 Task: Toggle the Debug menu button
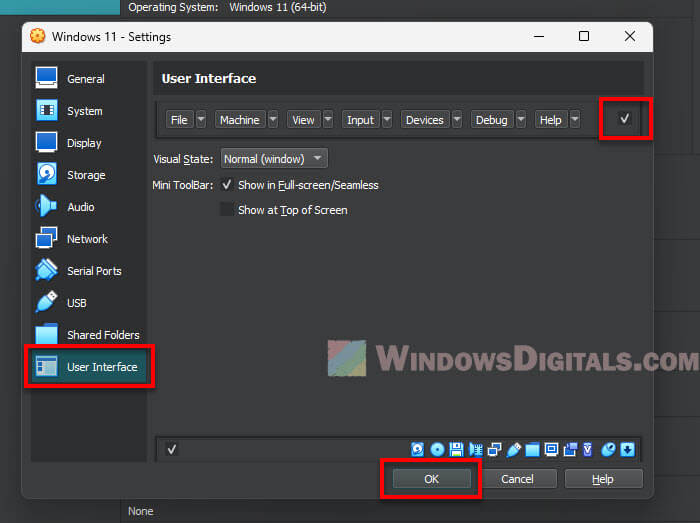492,120
